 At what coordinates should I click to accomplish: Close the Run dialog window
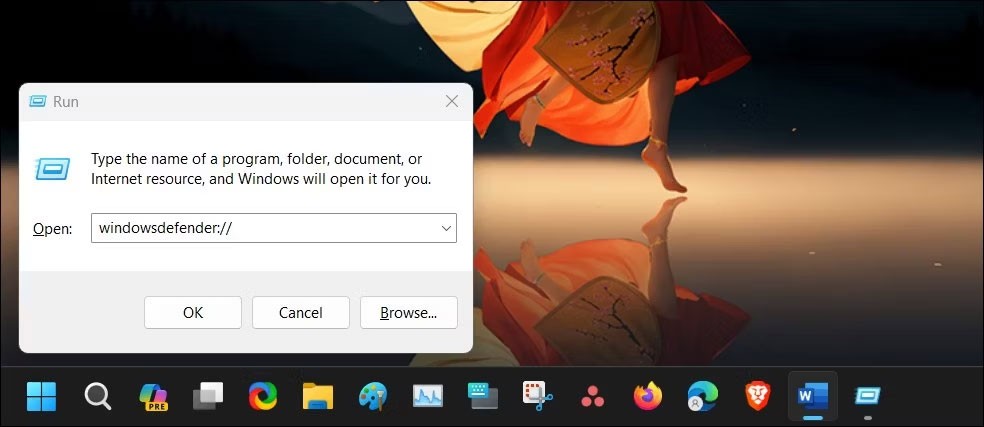[452, 101]
